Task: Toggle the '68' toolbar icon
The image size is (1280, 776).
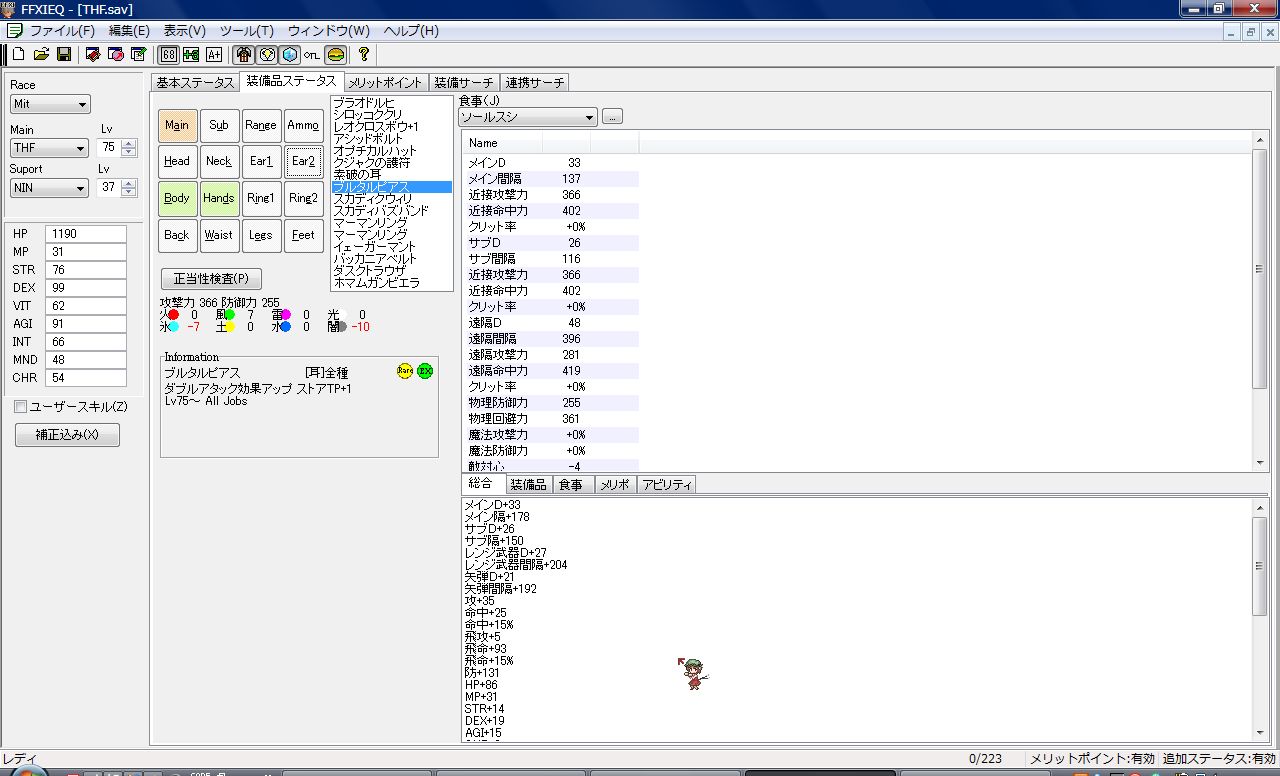Action: point(169,54)
